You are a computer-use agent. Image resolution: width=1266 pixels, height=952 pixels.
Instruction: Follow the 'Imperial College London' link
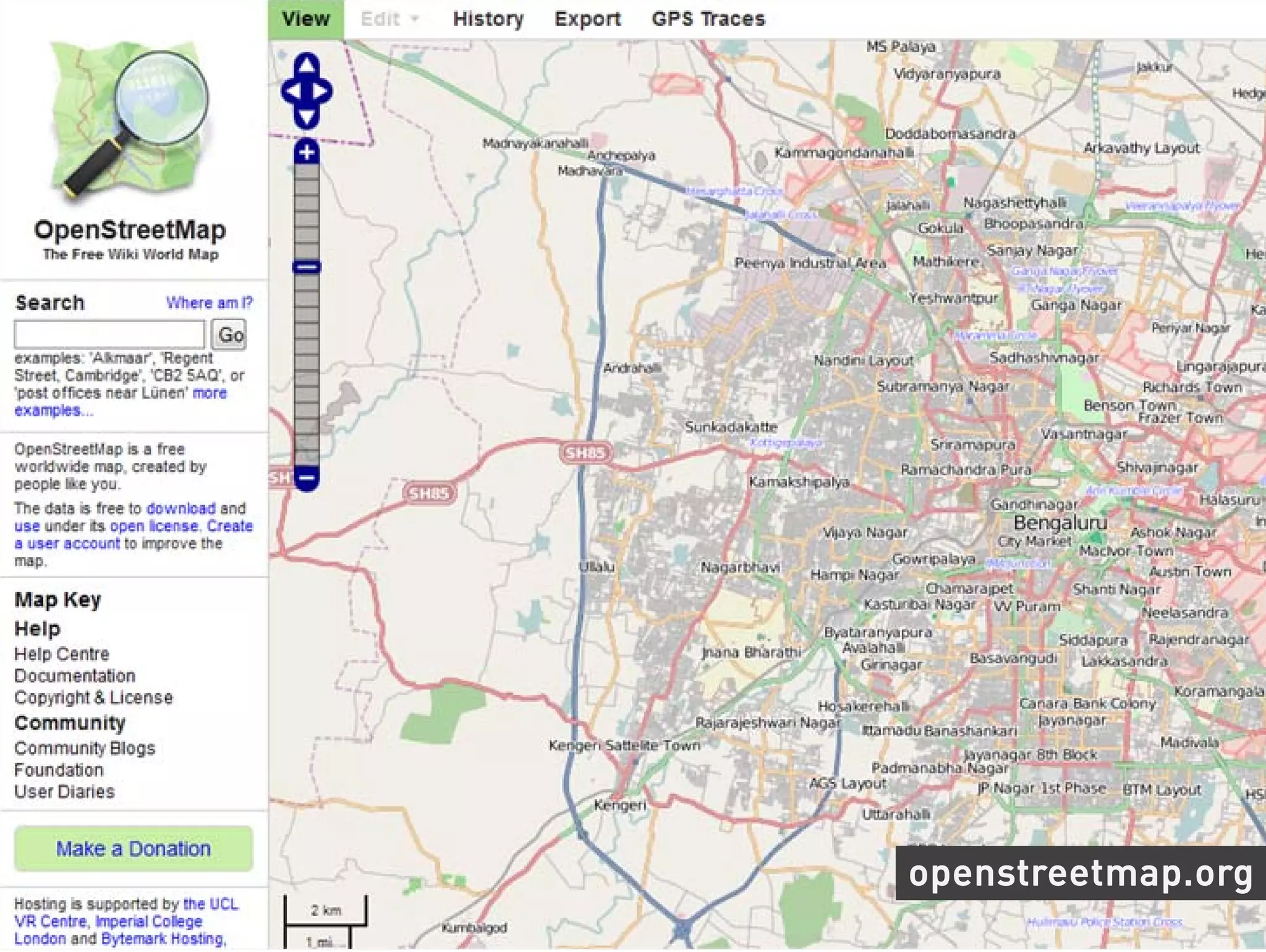(x=108, y=930)
